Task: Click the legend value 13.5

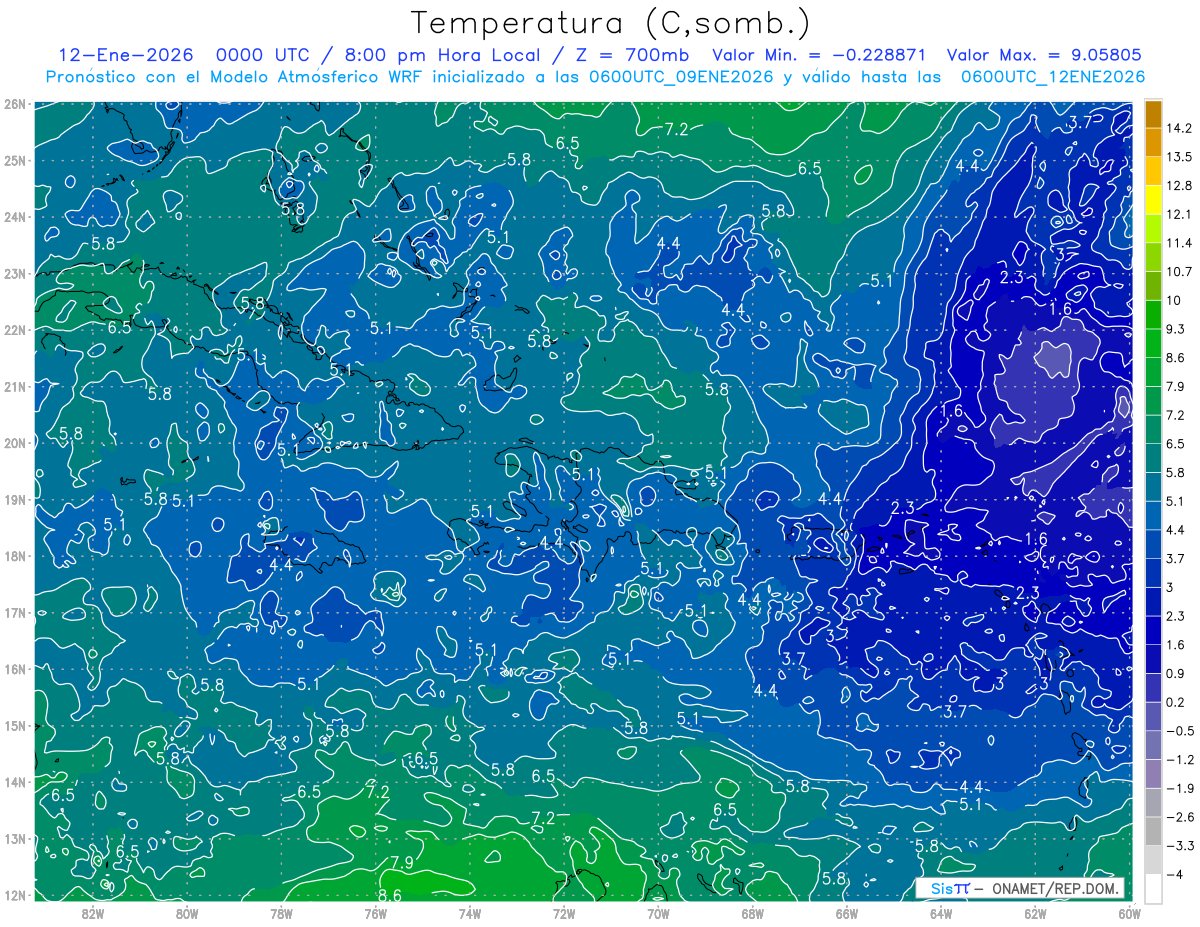Action: click(x=1181, y=157)
